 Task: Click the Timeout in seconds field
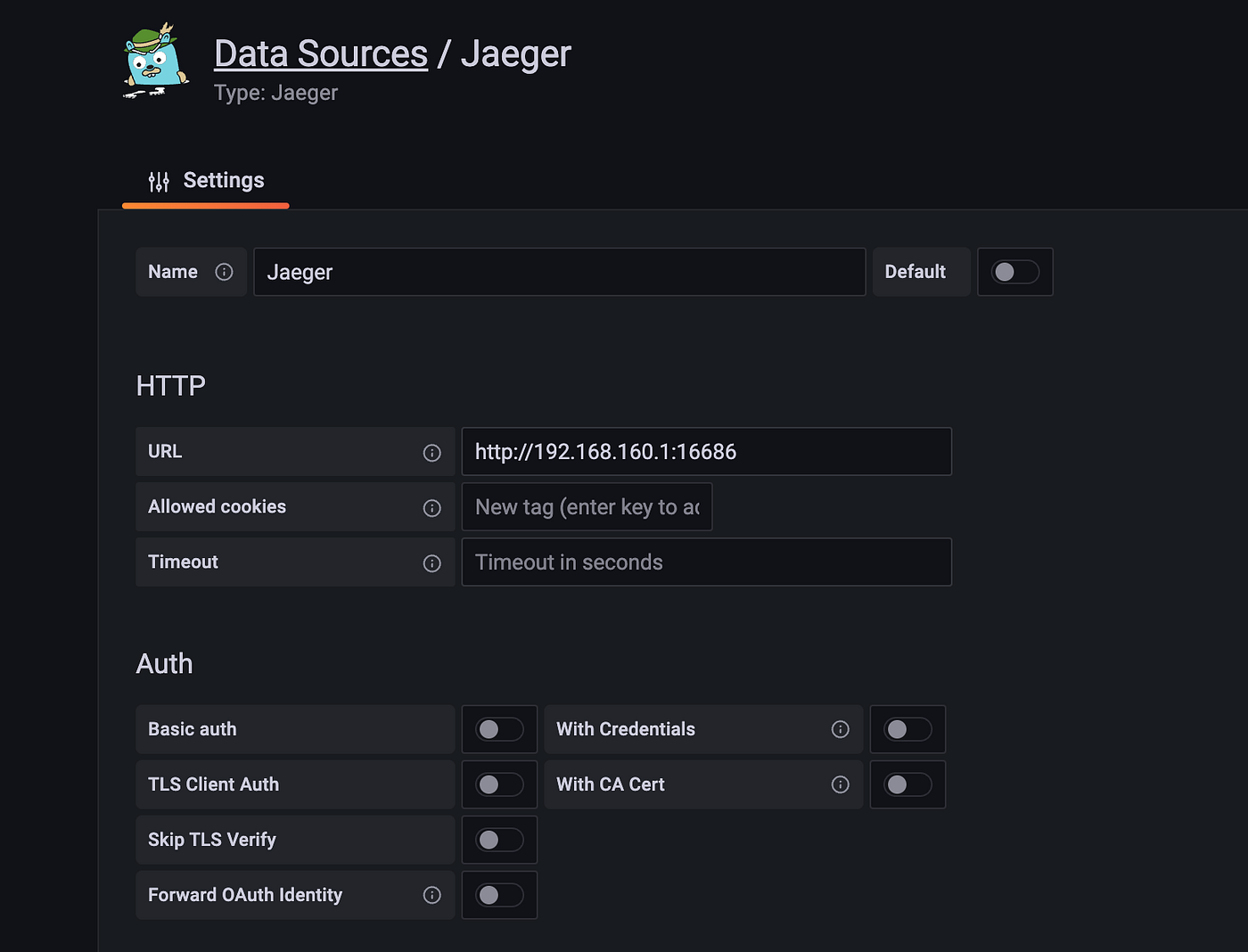707,562
